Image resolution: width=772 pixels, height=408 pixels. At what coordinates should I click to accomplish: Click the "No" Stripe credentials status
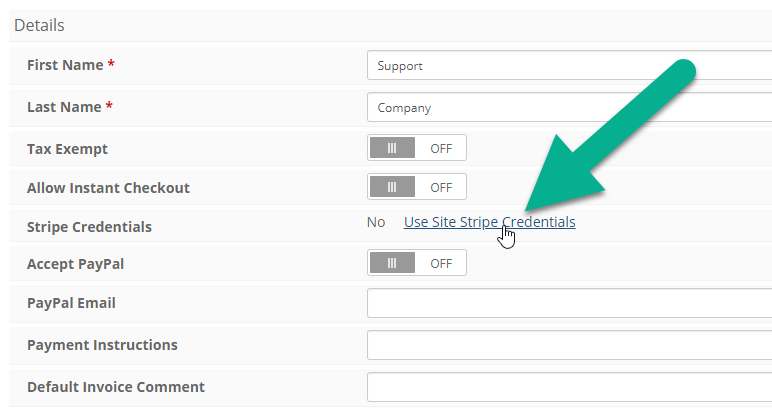coord(376,222)
